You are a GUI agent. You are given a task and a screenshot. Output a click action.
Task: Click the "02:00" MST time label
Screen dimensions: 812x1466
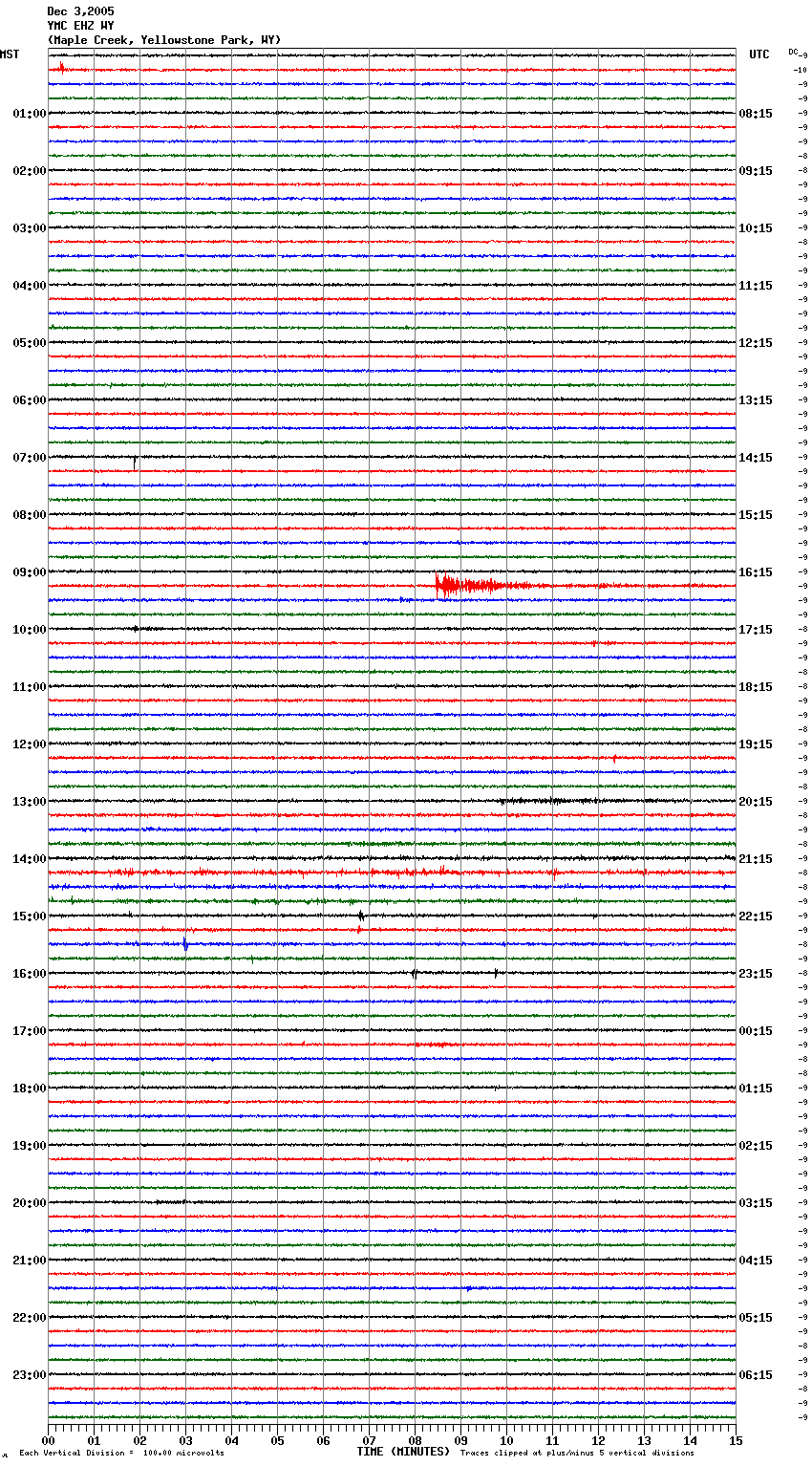[x=30, y=171]
